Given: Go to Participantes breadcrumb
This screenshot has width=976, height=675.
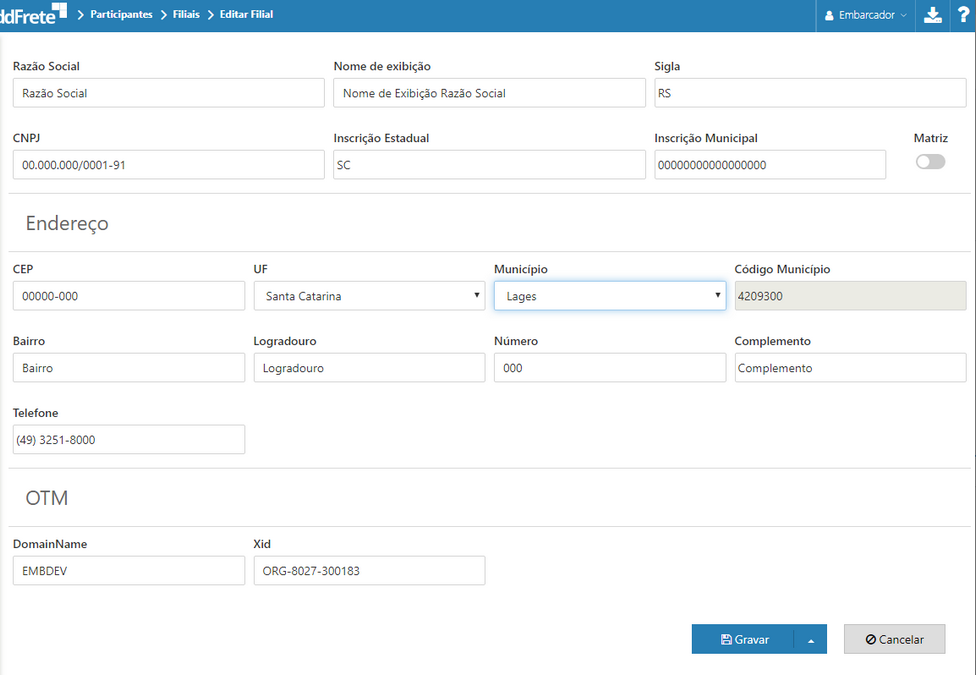Looking at the screenshot, I should click(x=121, y=15).
